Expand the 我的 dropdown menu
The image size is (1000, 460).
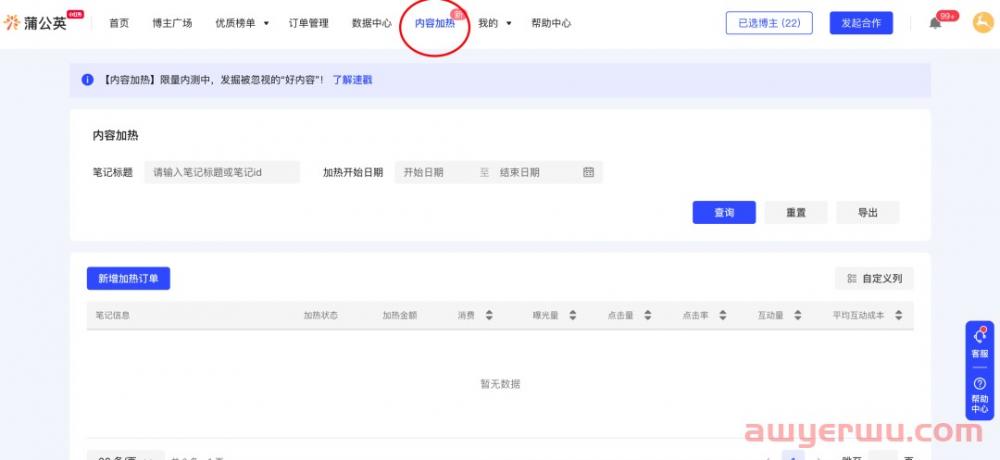495,23
